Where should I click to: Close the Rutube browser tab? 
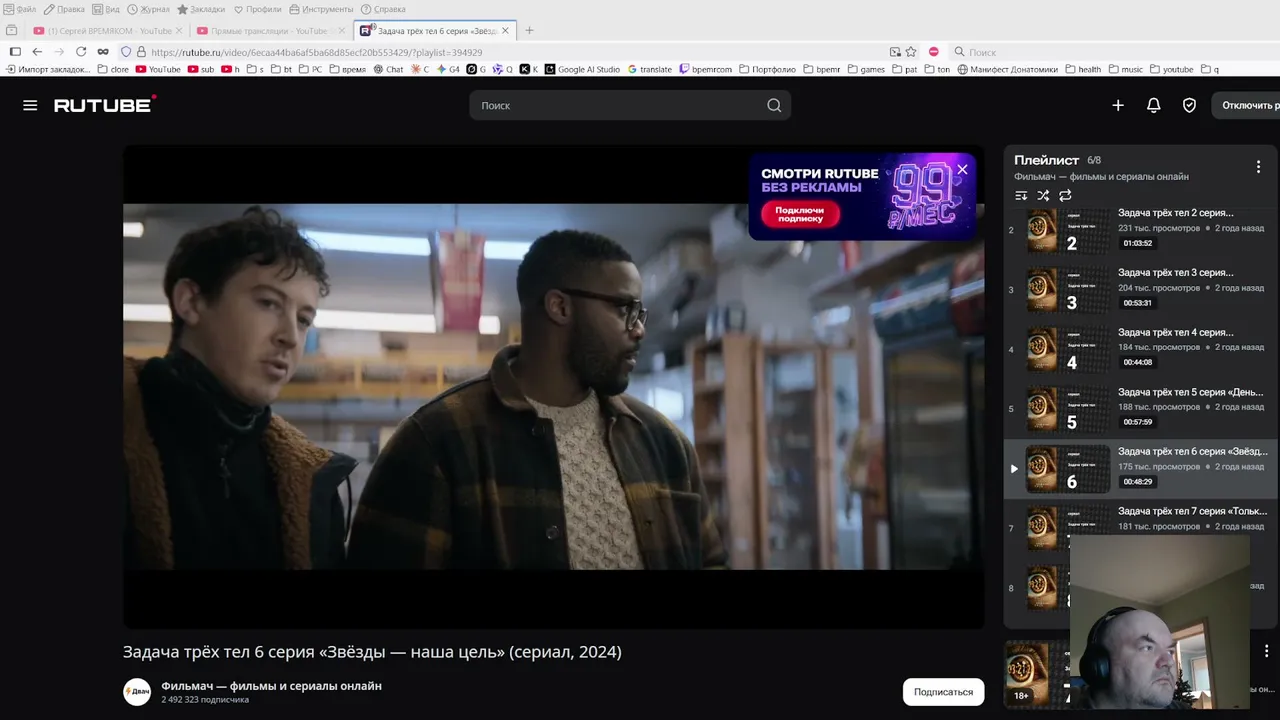click(x=505, y=31)
